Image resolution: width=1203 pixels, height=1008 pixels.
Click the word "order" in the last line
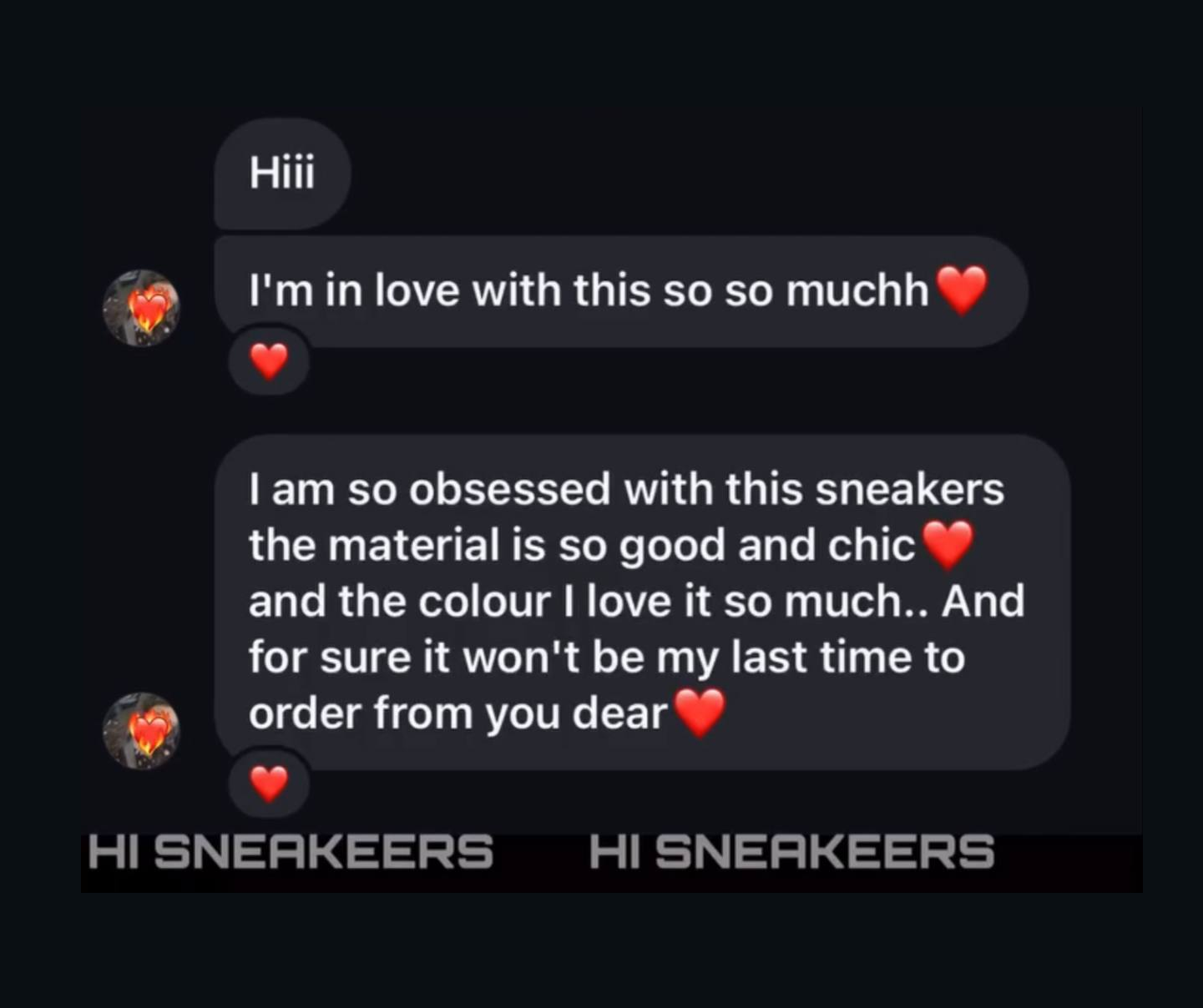[304, 714]
